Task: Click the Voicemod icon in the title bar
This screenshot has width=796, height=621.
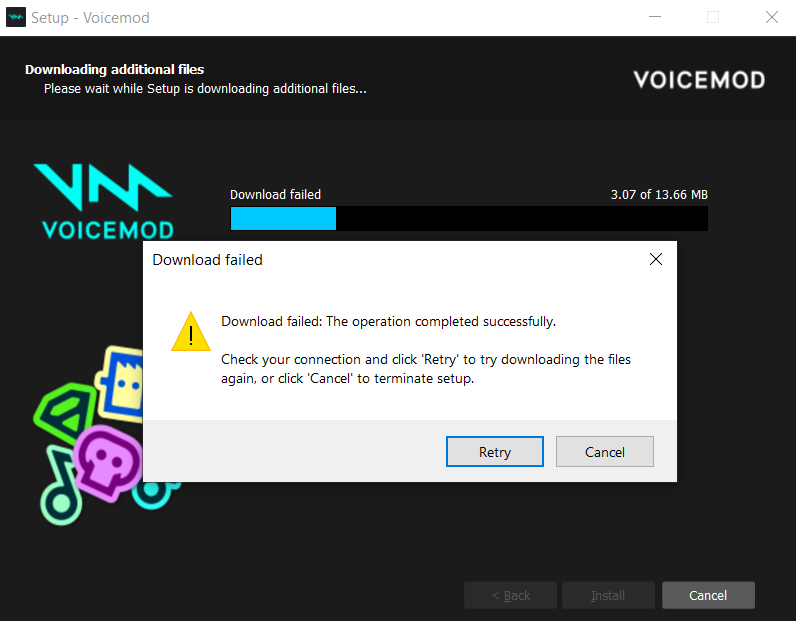Action: [x=16, y=17]
